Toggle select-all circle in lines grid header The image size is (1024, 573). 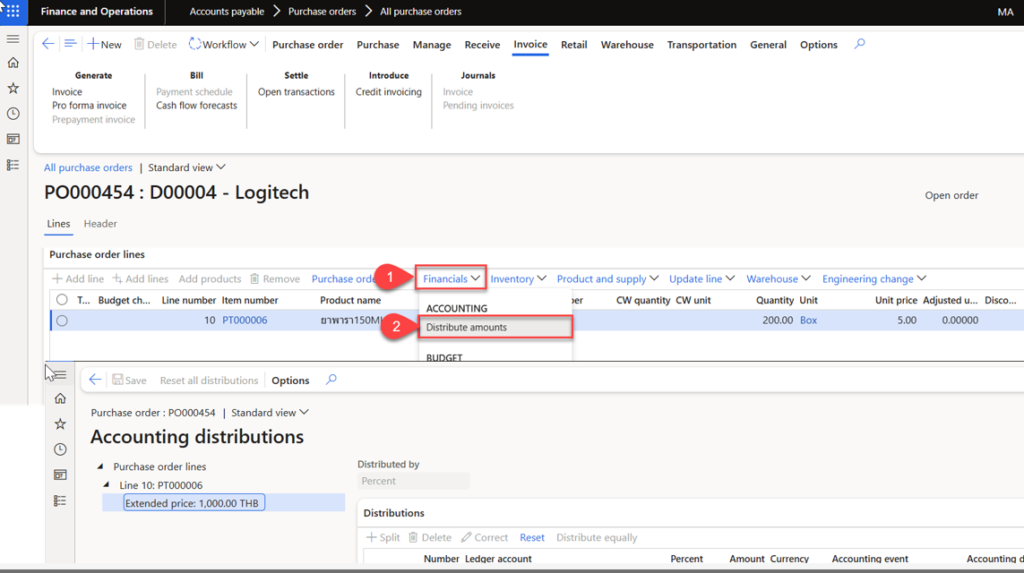[62, 300]
